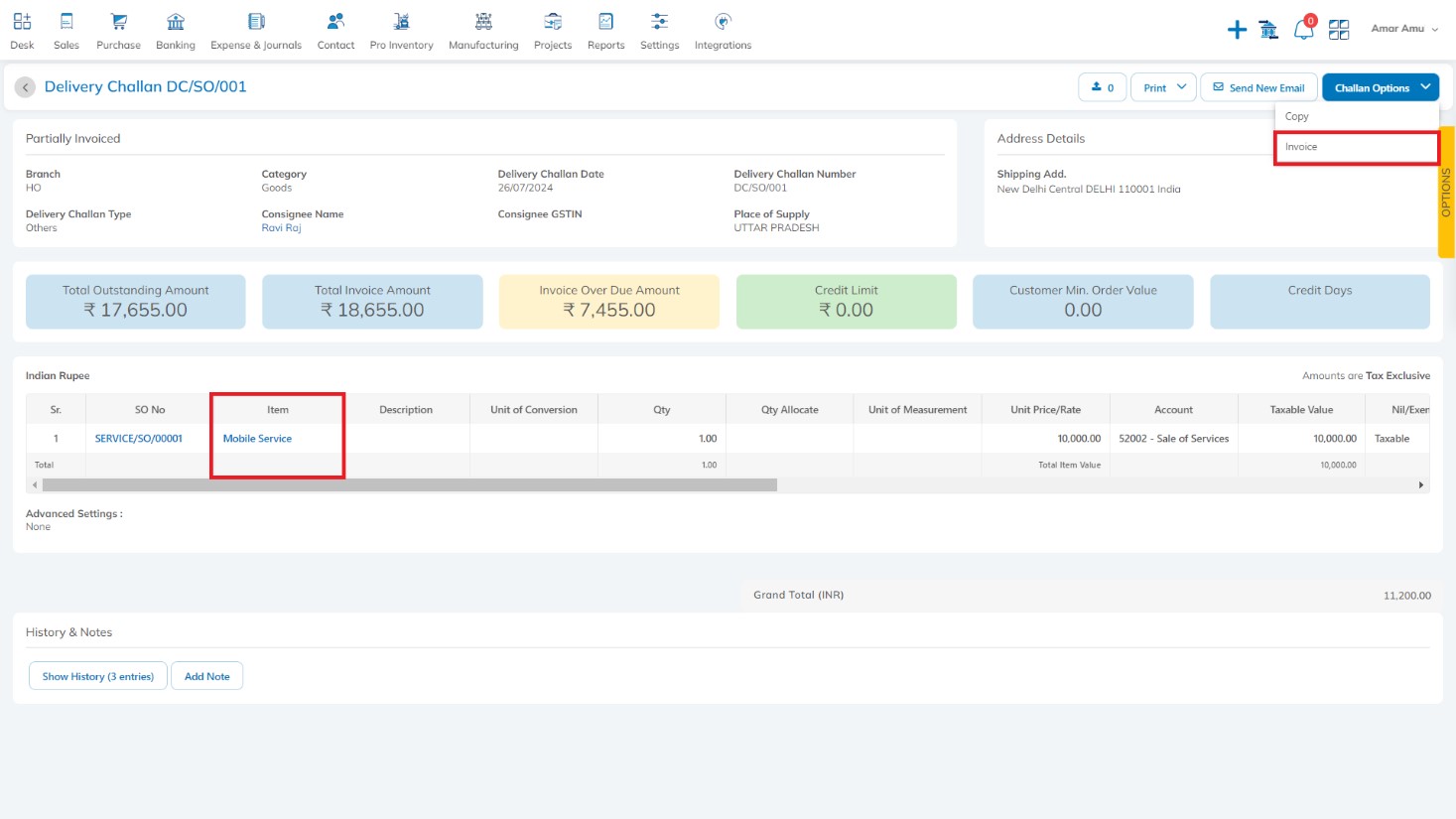Viewport: 1456px width, 819px height.
Task: Click the Unit Price/Rate column header
Action: tap(1046, 410)
